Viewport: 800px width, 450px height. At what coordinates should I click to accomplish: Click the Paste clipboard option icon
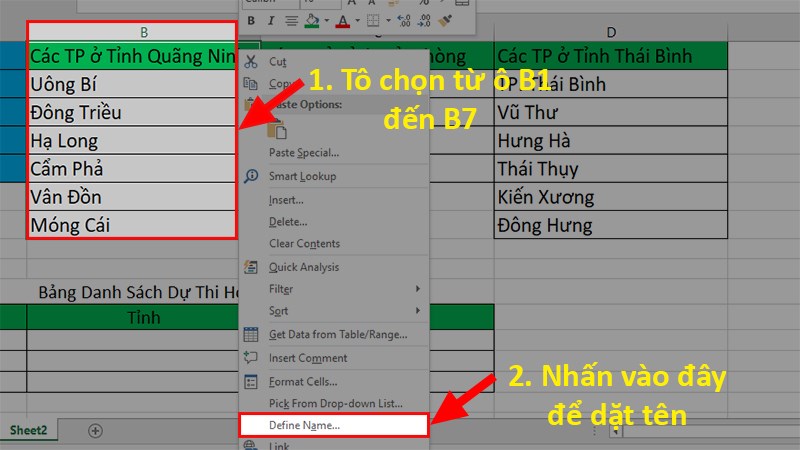coord(277,129)
